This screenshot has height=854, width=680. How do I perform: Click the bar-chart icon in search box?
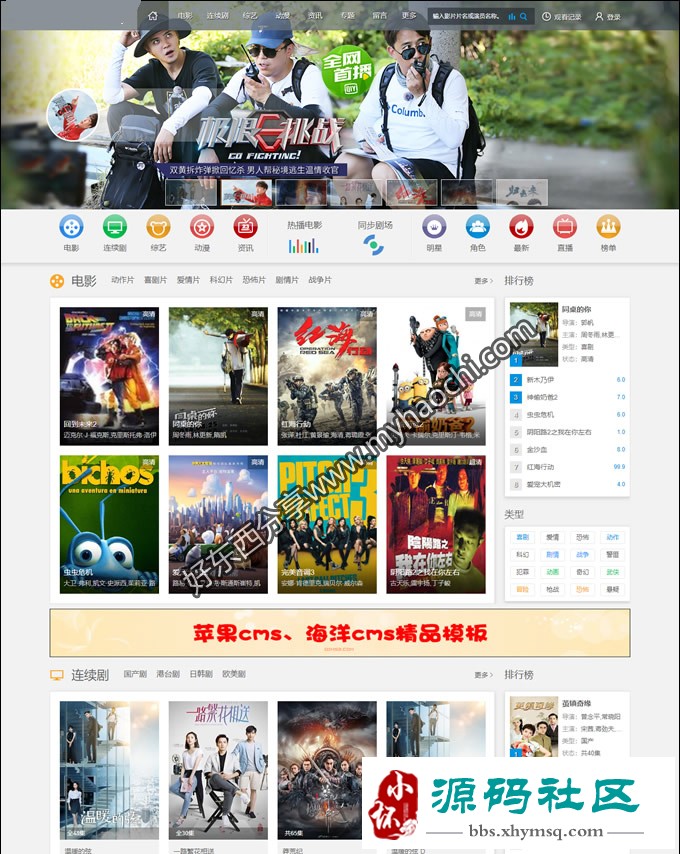click(x=512, y=16)
